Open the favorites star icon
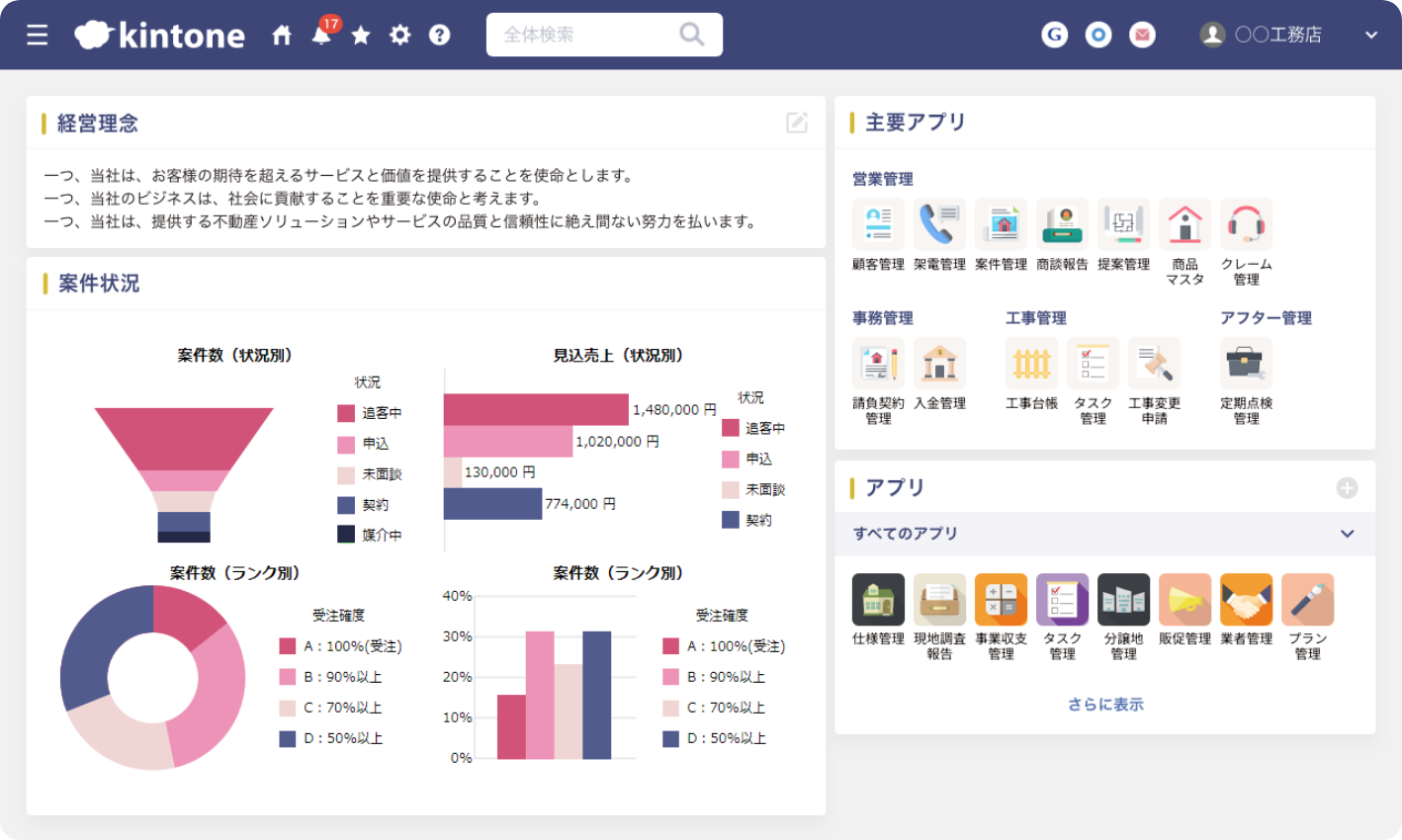Screen dimensions: 1402x840 pyautogui.click(x=361, y=36)
